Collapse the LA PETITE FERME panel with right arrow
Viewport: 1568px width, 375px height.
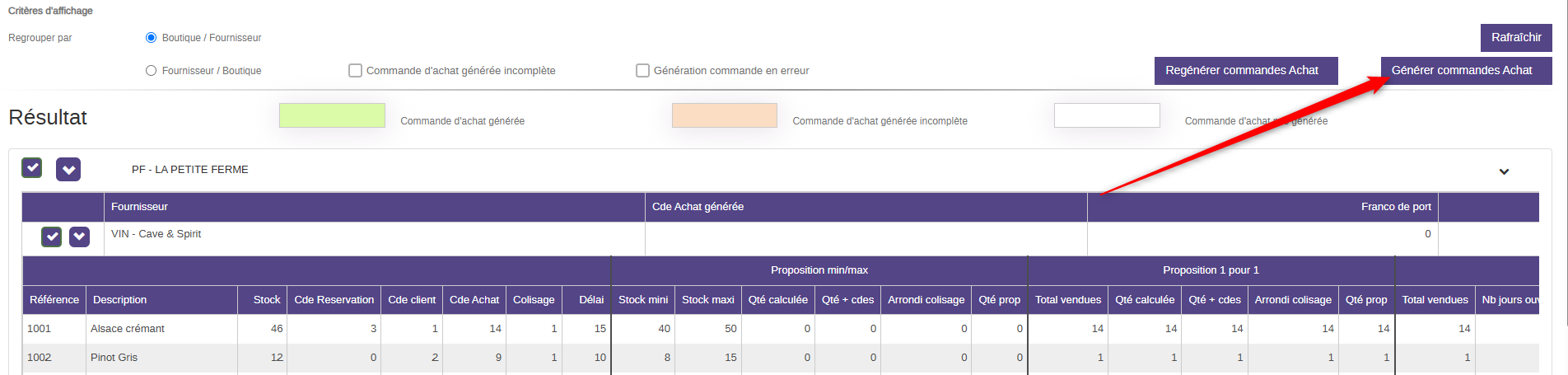[x=1504, y=171]
